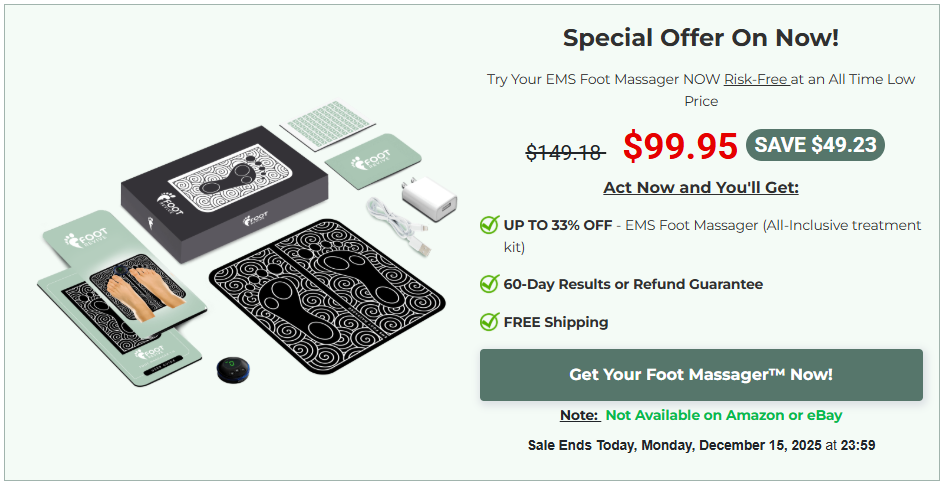
Task: Click the red $99.95 sale price
Action: (x=680, y=146)
